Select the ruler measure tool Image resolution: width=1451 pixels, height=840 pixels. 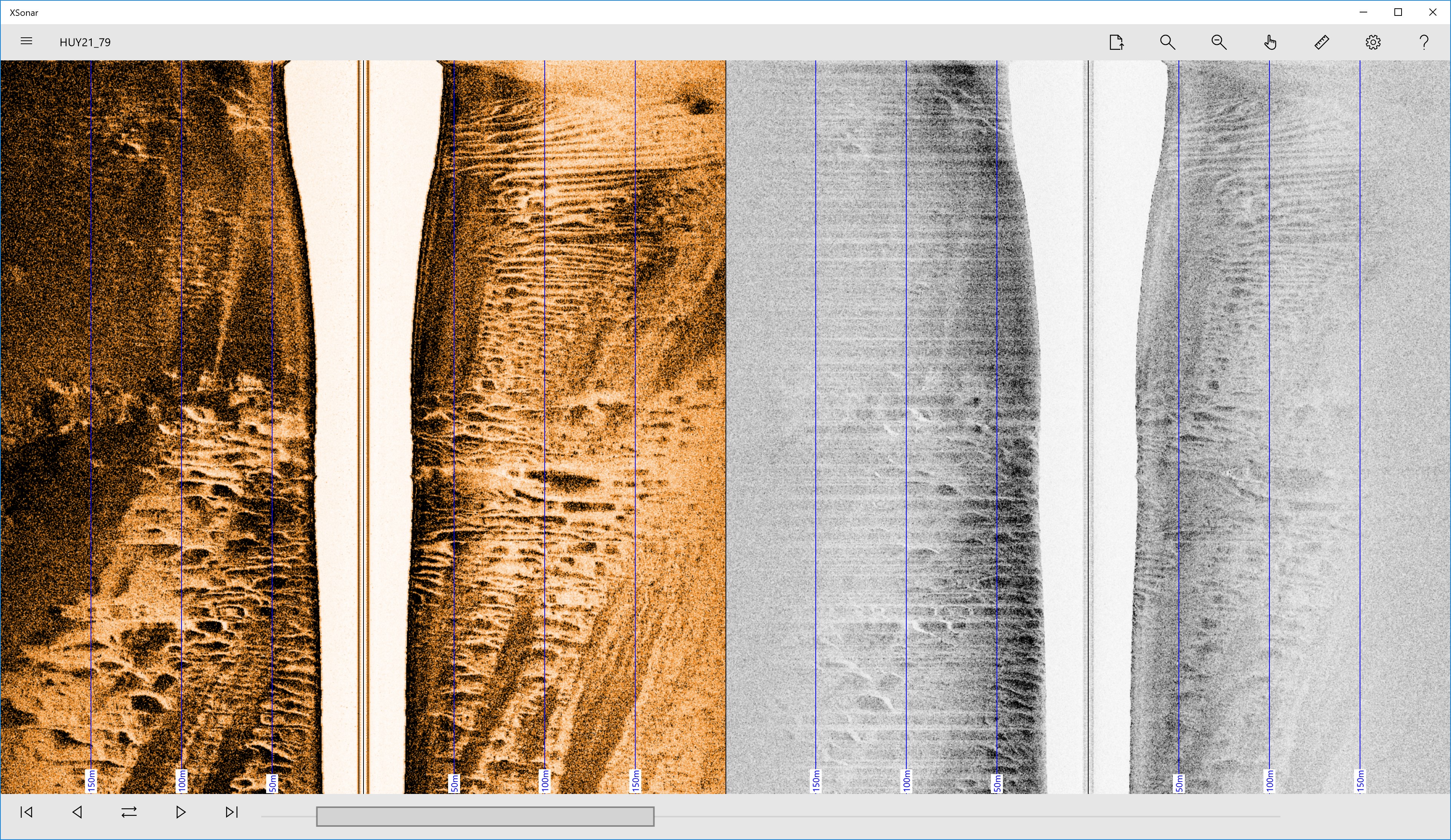(1322, 42)
